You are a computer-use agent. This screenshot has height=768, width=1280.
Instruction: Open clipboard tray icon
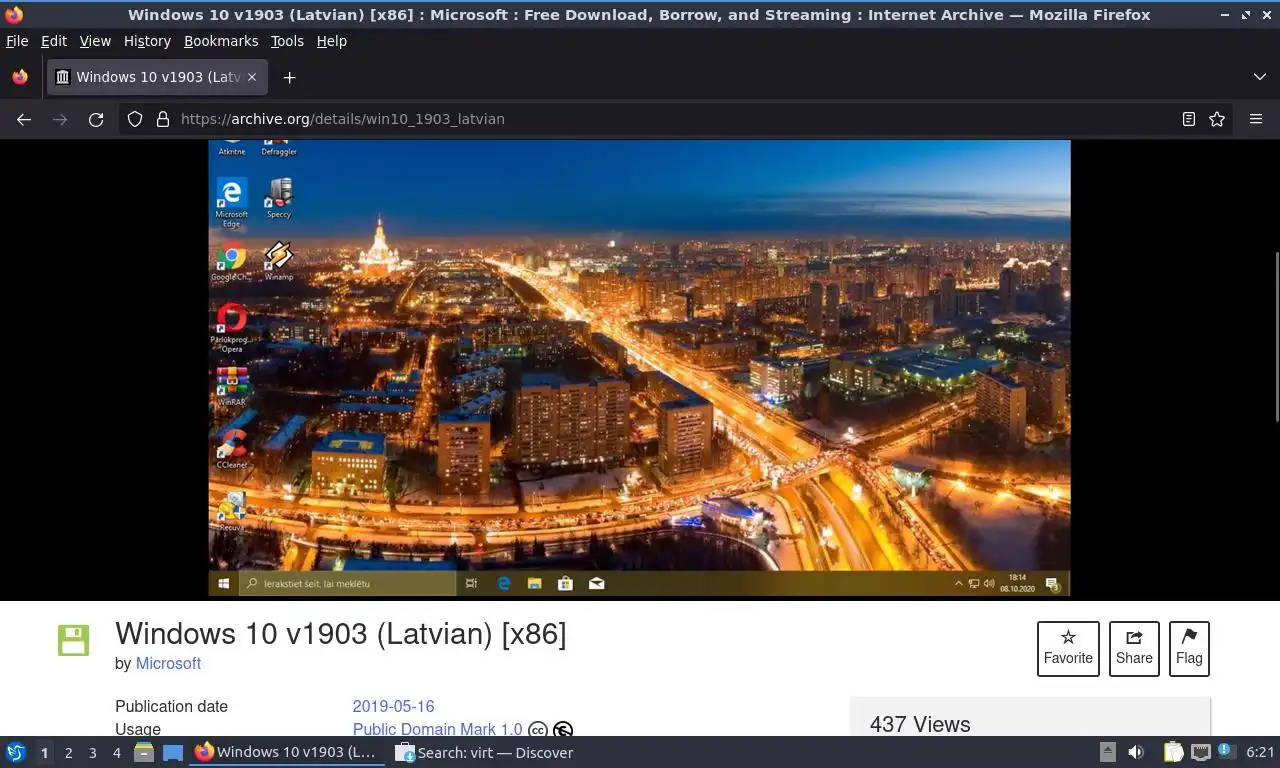tap(1173, 752)
